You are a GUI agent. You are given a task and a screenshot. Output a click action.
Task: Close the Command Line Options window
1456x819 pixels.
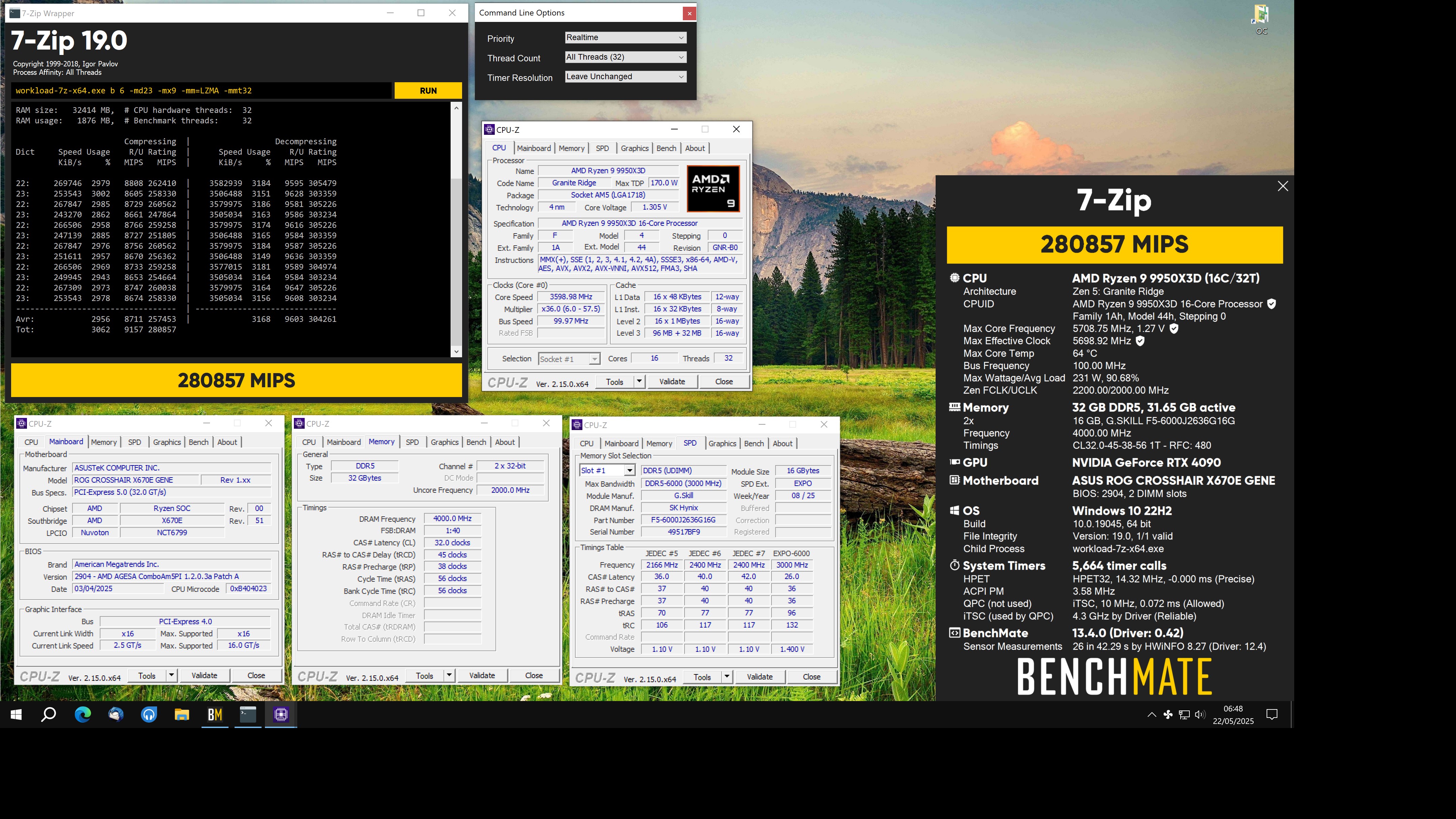(x=689, y=13)
